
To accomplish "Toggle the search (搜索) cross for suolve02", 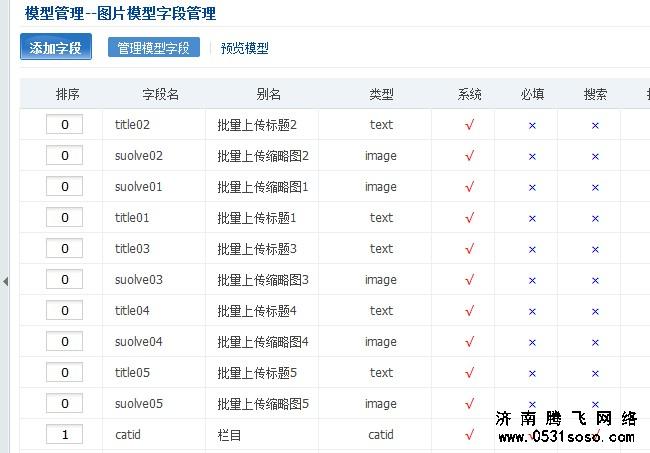I will tap(595, 157).
